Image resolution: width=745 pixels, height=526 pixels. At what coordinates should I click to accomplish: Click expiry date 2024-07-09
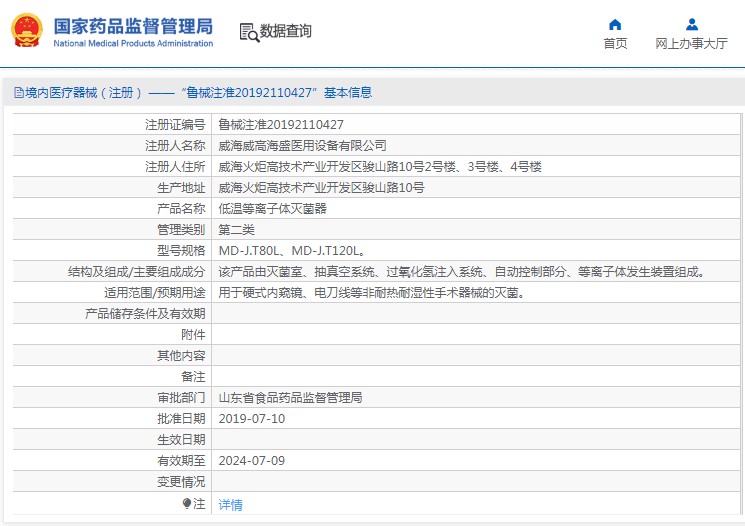(x=252, y=461)
